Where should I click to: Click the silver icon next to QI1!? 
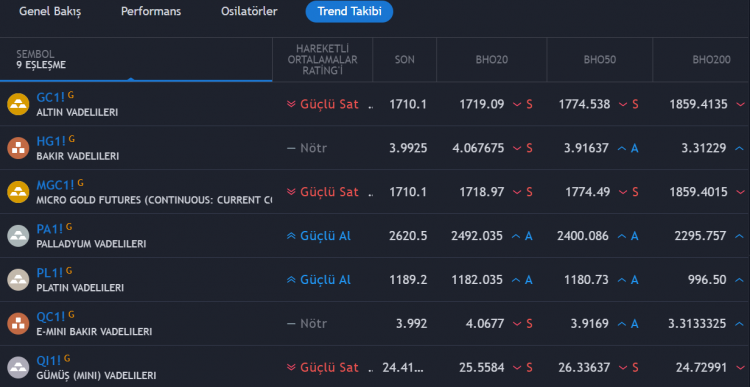click(x=18, y=368)
